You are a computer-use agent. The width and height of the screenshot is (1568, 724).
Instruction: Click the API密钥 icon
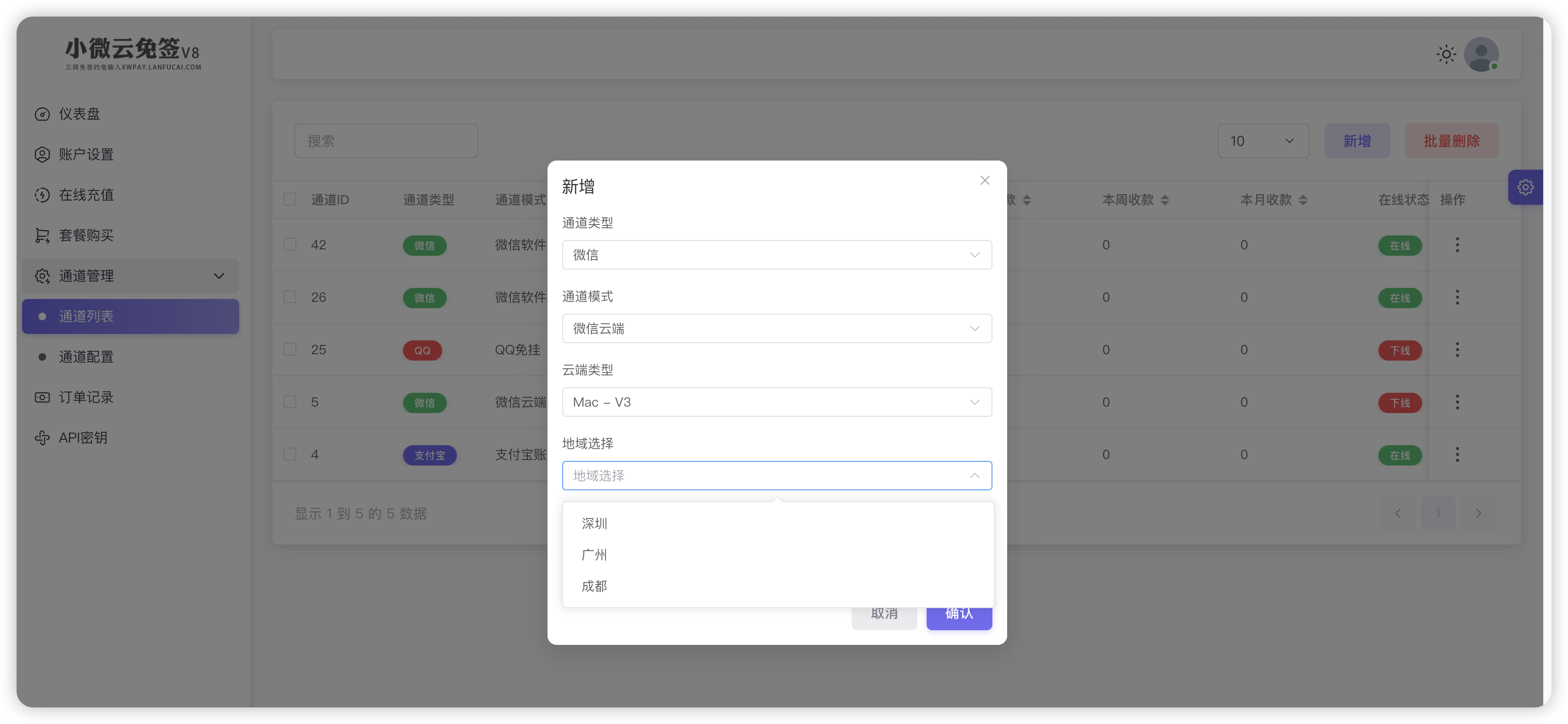(x=42, y=437)
